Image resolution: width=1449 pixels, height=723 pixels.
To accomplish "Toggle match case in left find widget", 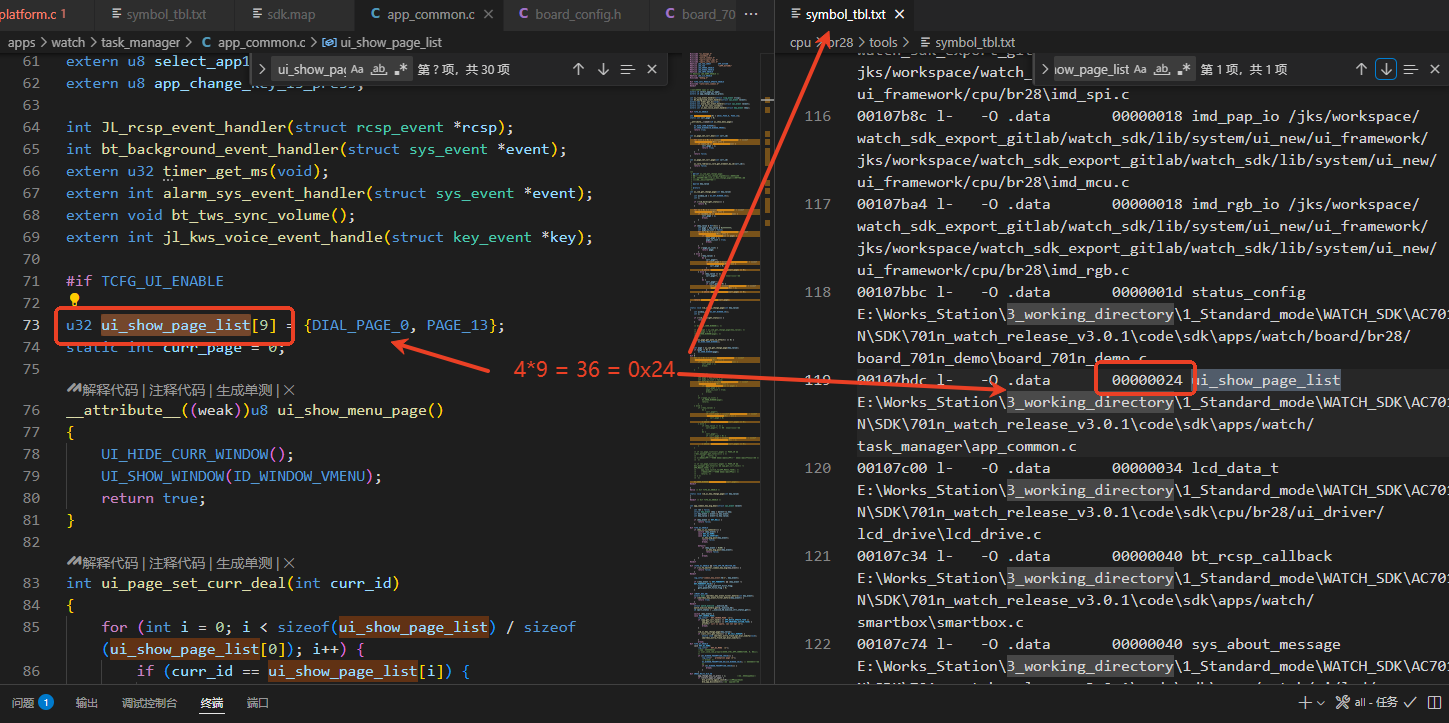I will [357, 69].
